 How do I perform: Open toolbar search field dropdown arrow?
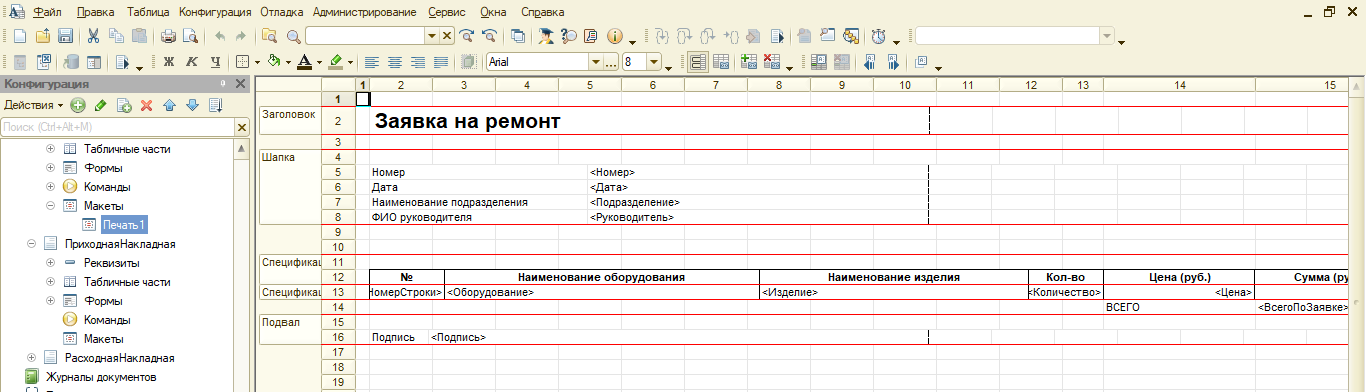pyautogui.click(x=432, y=36)
